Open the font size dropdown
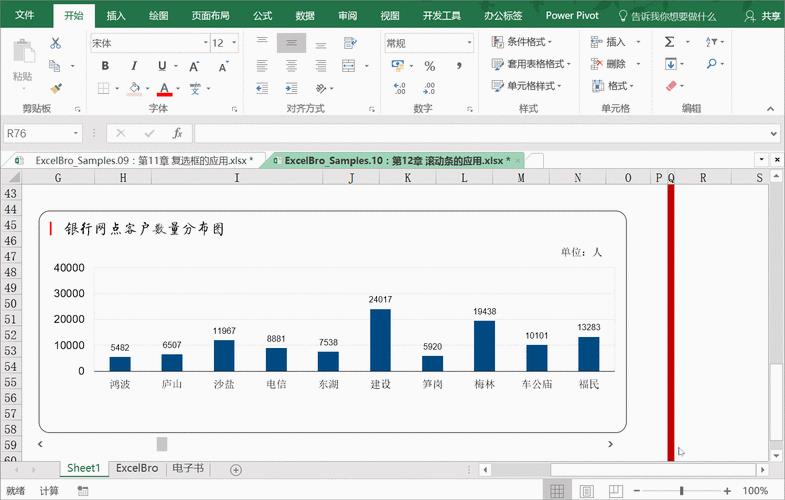785x500 pixels. click(234, 43)
